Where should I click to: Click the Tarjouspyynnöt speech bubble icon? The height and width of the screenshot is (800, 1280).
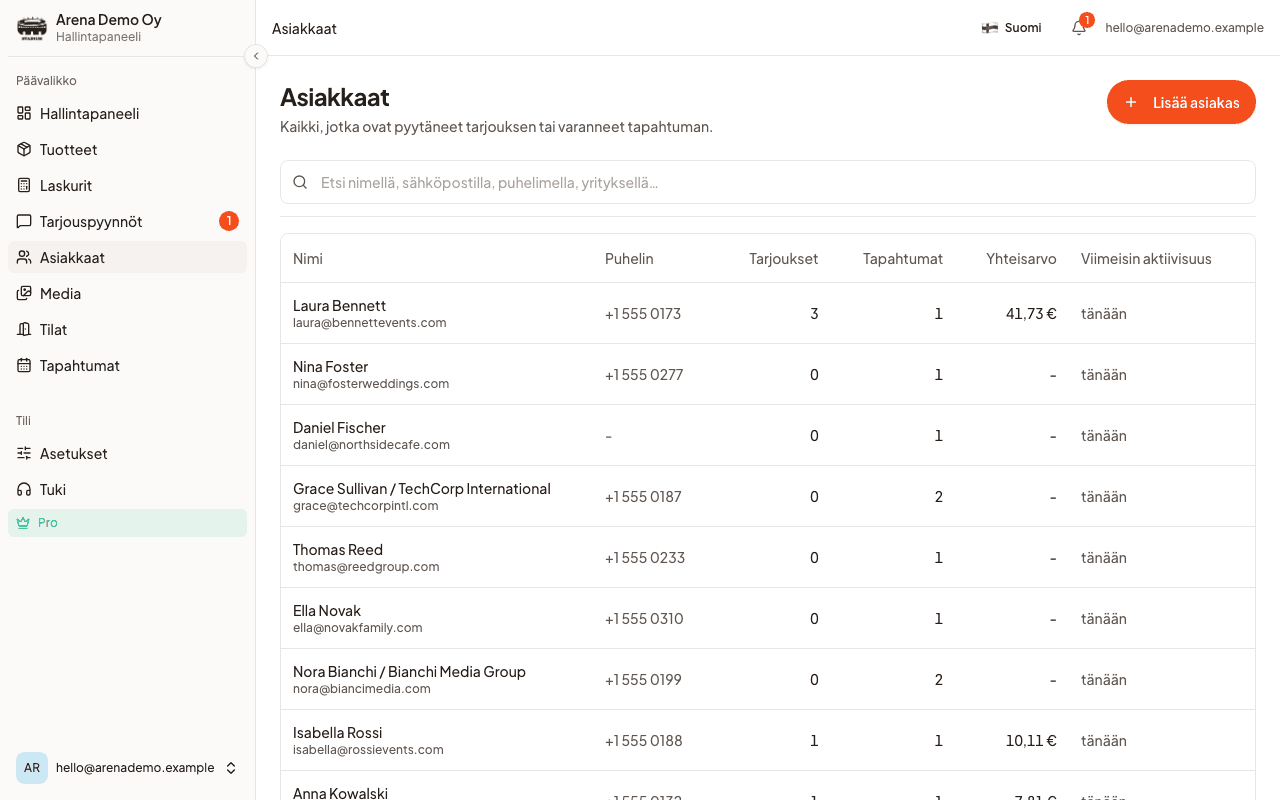pos(24,222)
